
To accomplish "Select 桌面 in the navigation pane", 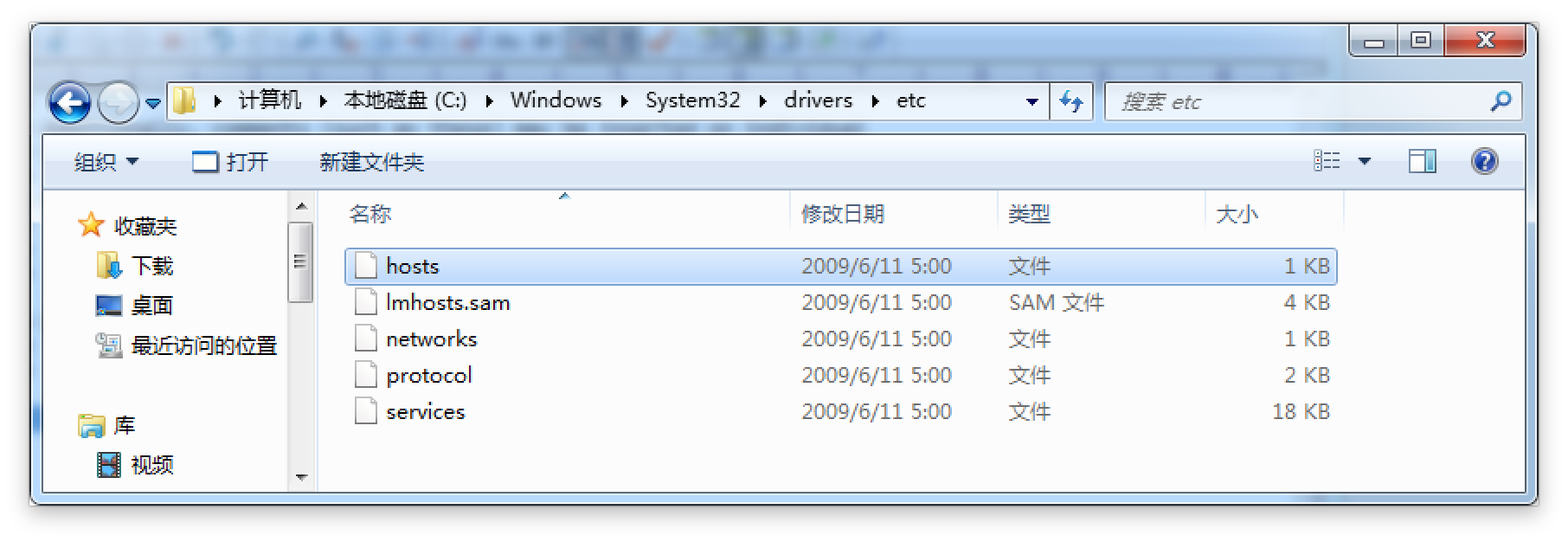I will tap(151, 306).
